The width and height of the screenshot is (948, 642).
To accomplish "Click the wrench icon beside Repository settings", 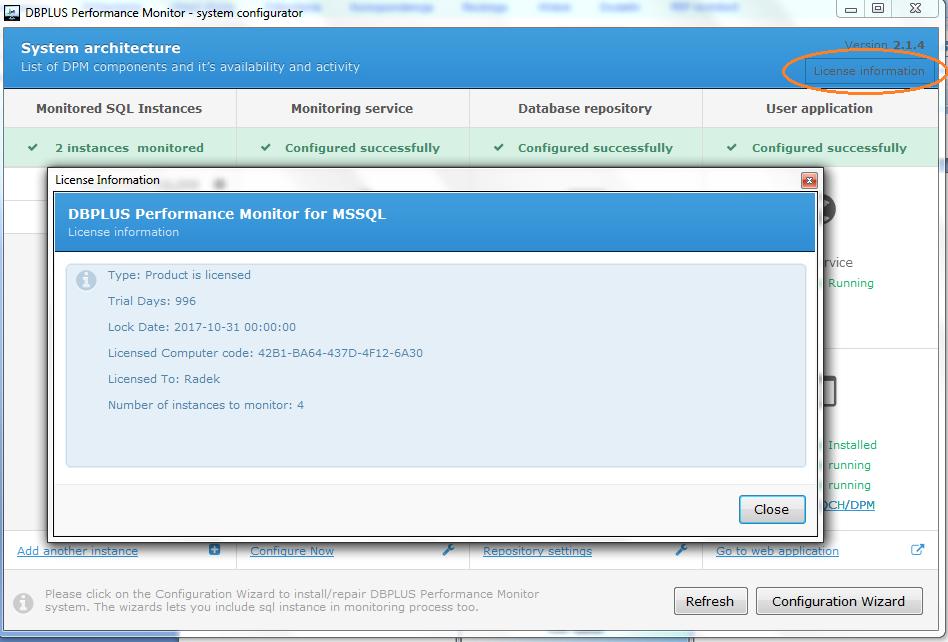I will 681,550.
